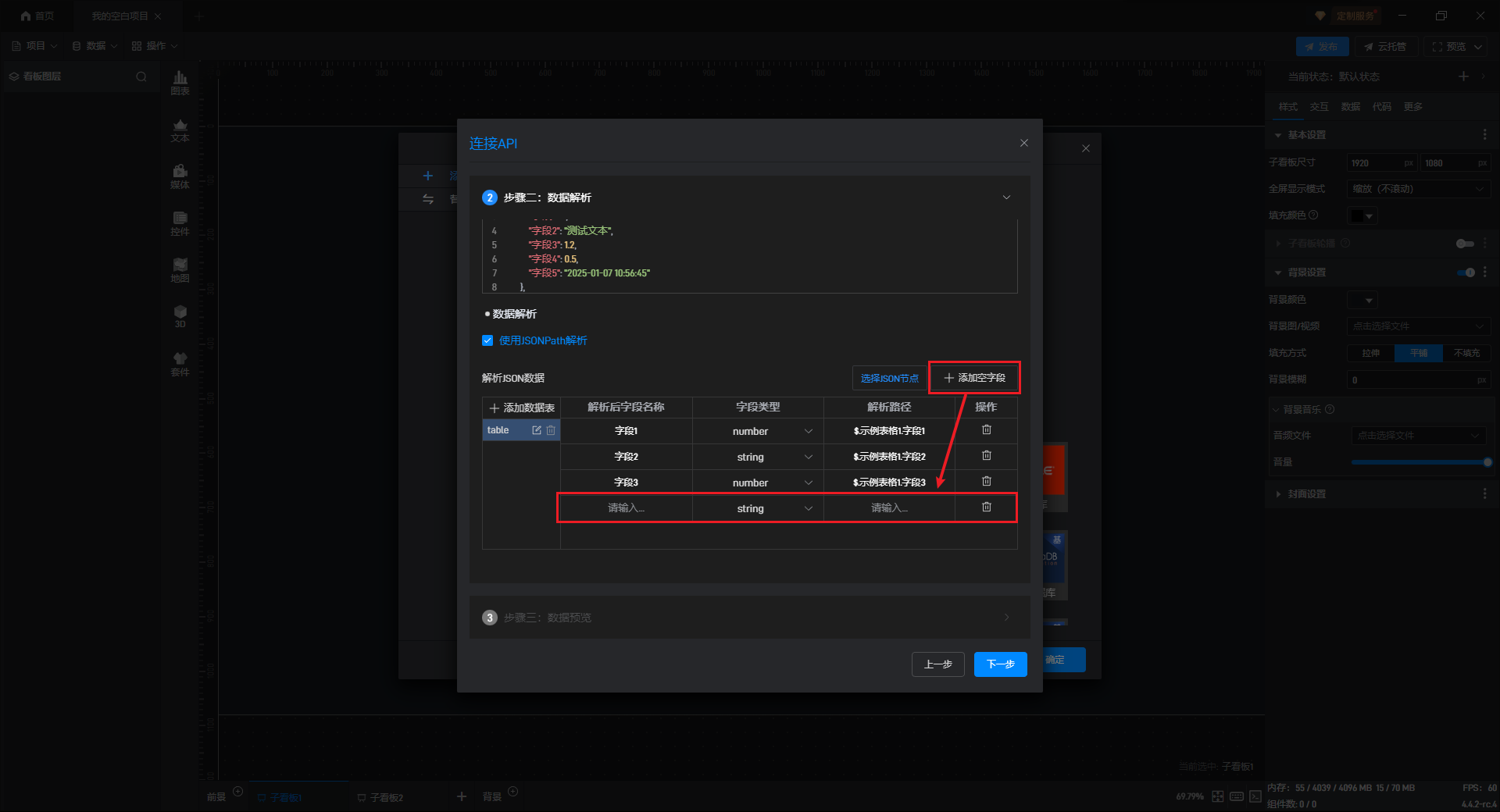
Task: Delete the 字段1 row with trash icon
Action: [x=986, y=430]
